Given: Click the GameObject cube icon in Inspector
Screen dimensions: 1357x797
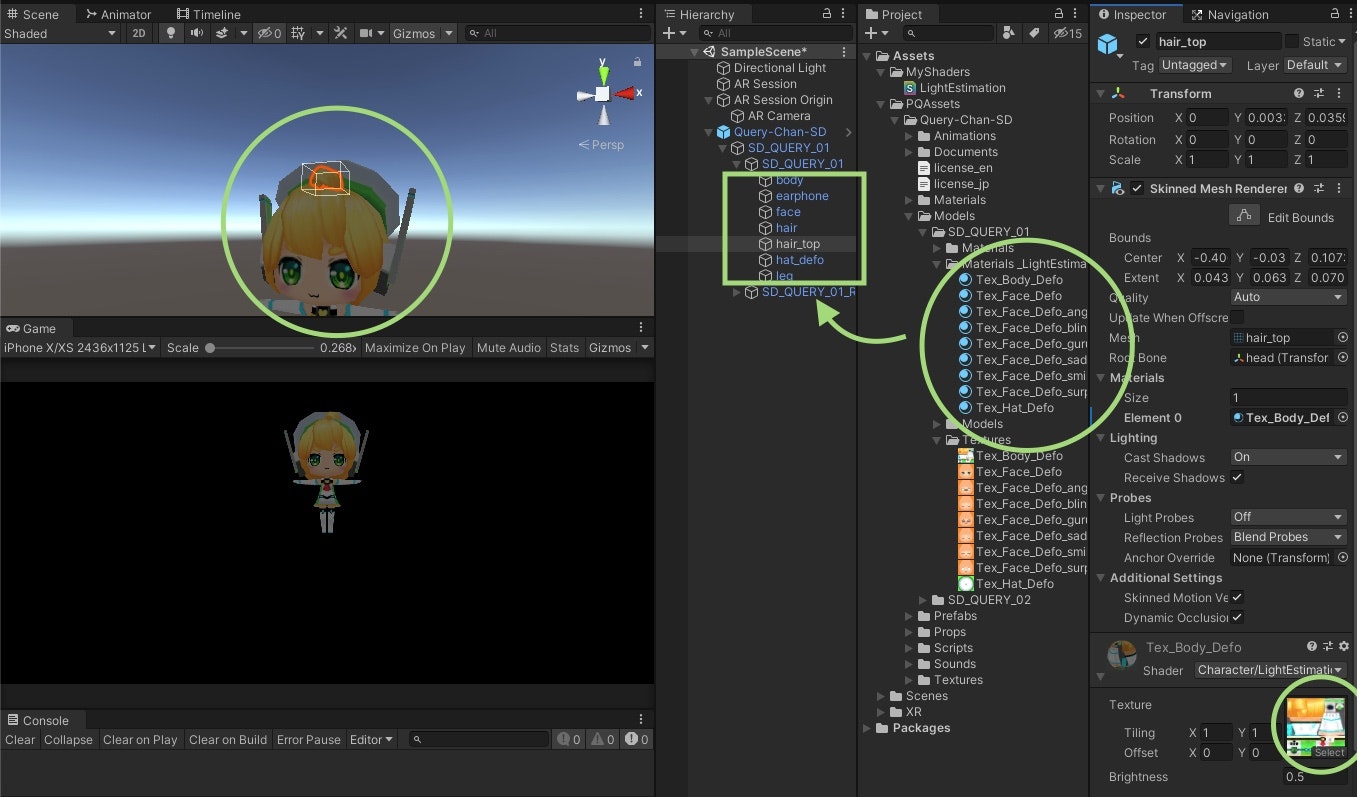Looking at the screenshot, I should [1108, 44].
